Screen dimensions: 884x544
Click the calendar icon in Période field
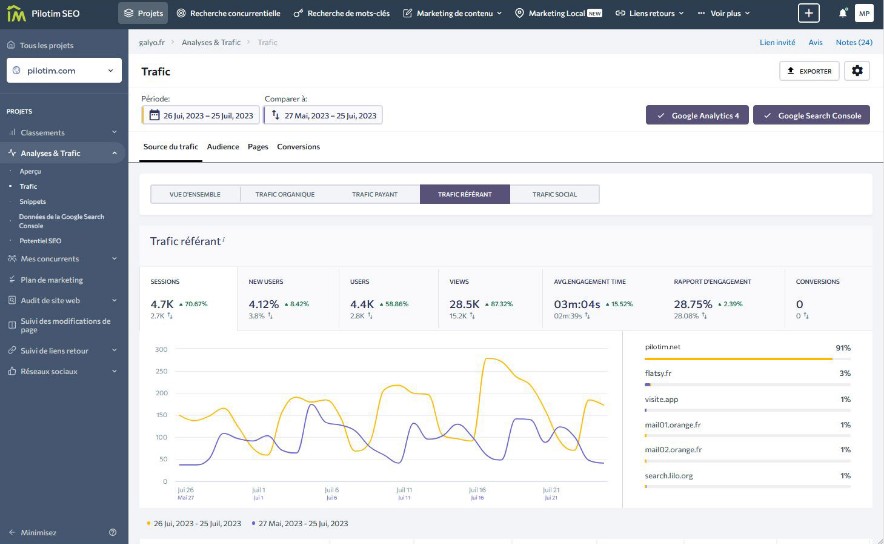[x=154, y=116]
